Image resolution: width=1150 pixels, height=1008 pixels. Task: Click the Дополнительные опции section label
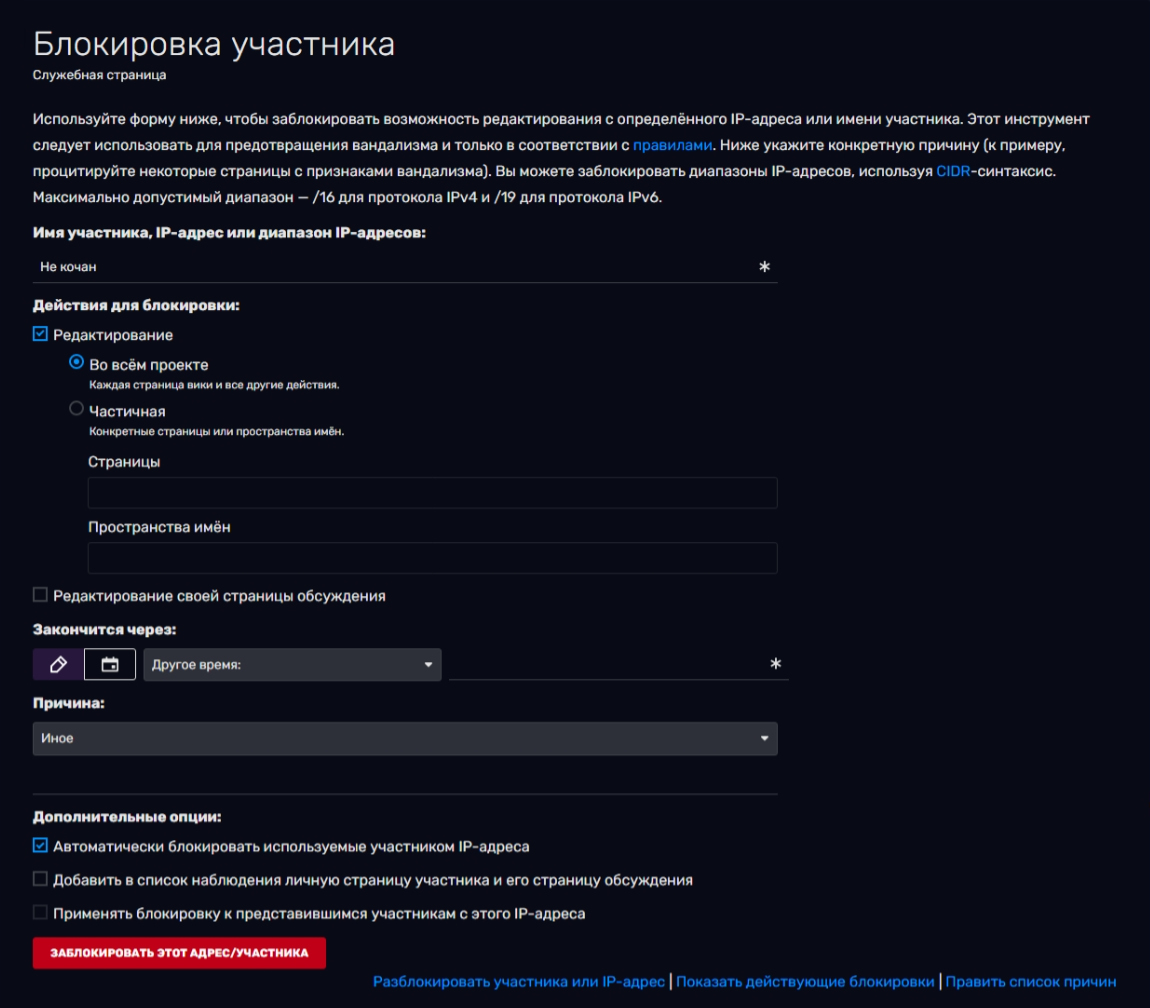point(127,817)
